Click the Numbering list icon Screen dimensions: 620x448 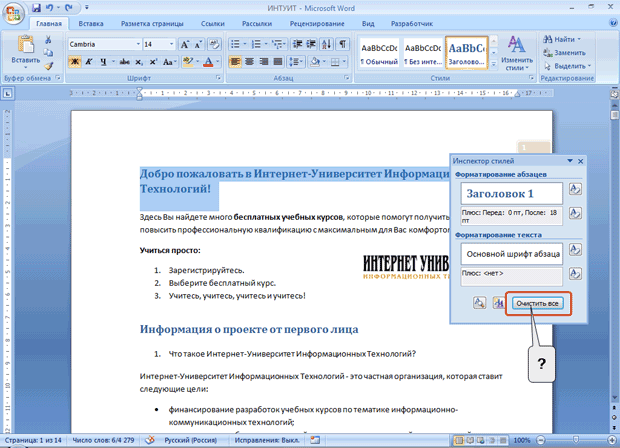point(256,44)
